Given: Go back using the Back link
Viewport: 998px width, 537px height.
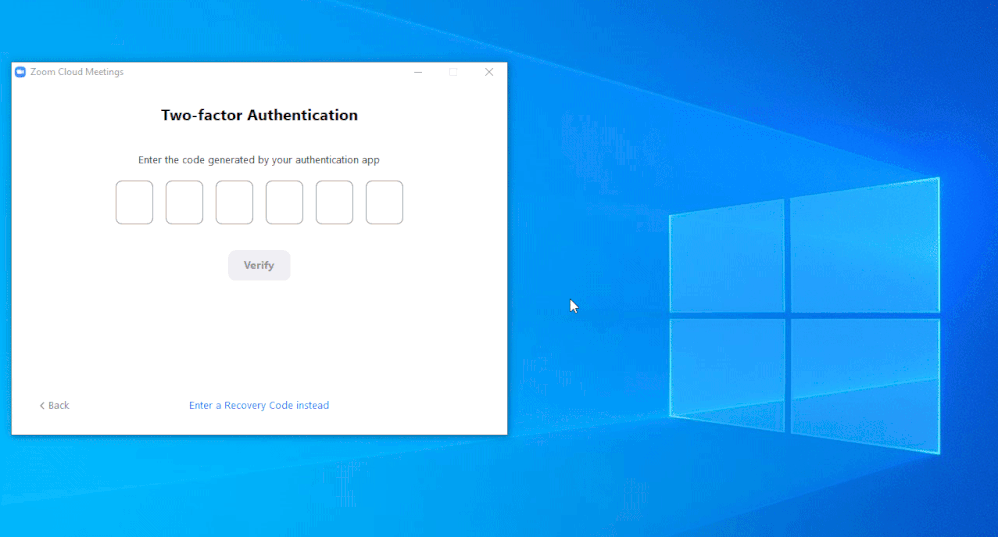Looking at the screenshot, I should pyautogui.click(x=54, y=405).
